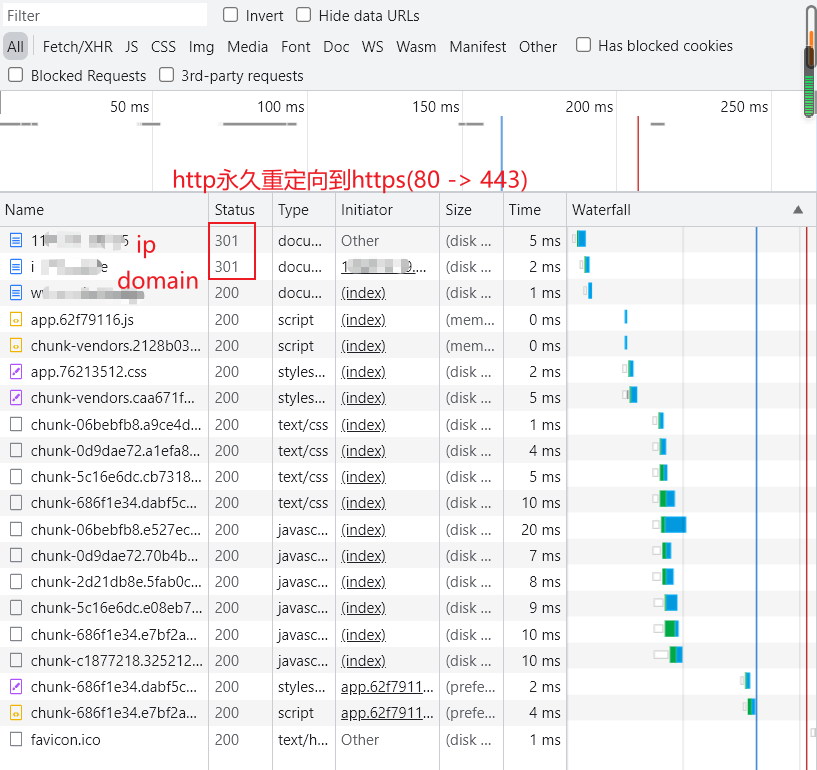Open (index) initiator link of app.76213512.css
The width and height of the screenshot is (817, 770).
(363, 372)
